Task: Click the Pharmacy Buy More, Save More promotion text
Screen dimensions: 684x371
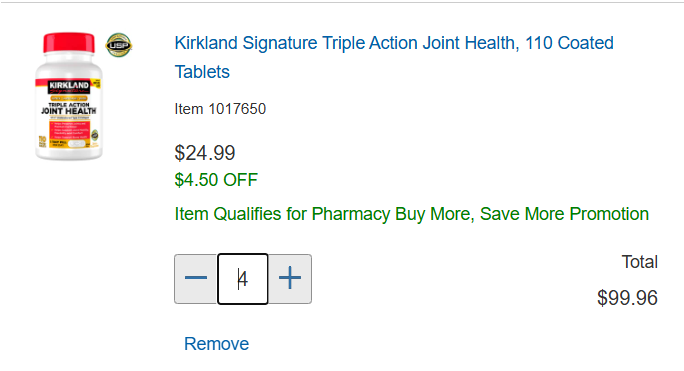Action: (x=411, y=214)
